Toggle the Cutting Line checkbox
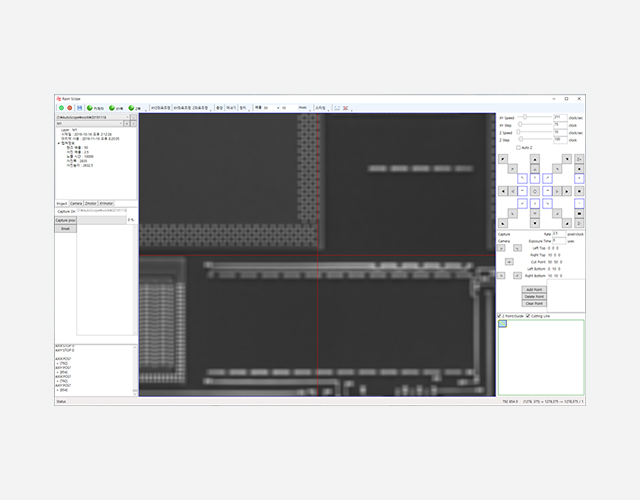The width and height of the screenshot is (640, 500). 528,316
